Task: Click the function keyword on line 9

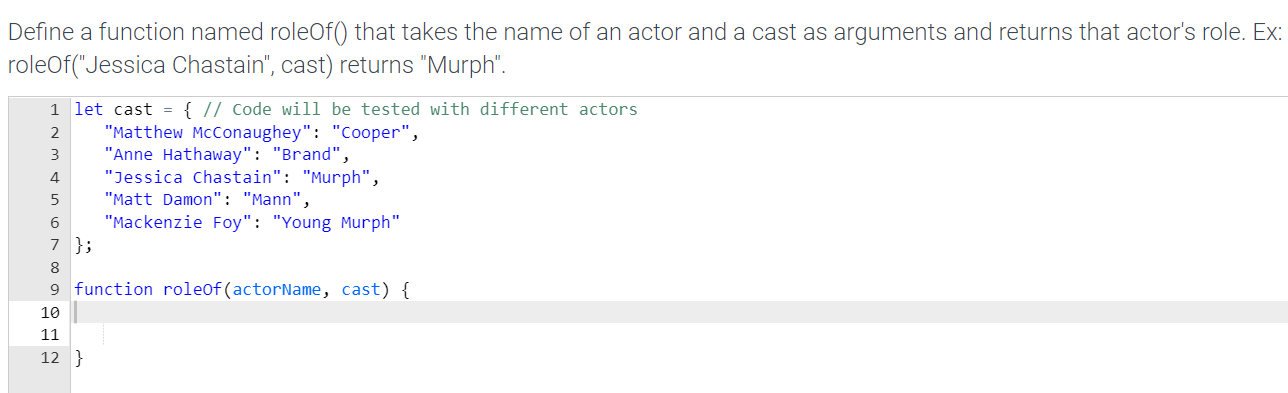Action: click(x=113, y=290)
